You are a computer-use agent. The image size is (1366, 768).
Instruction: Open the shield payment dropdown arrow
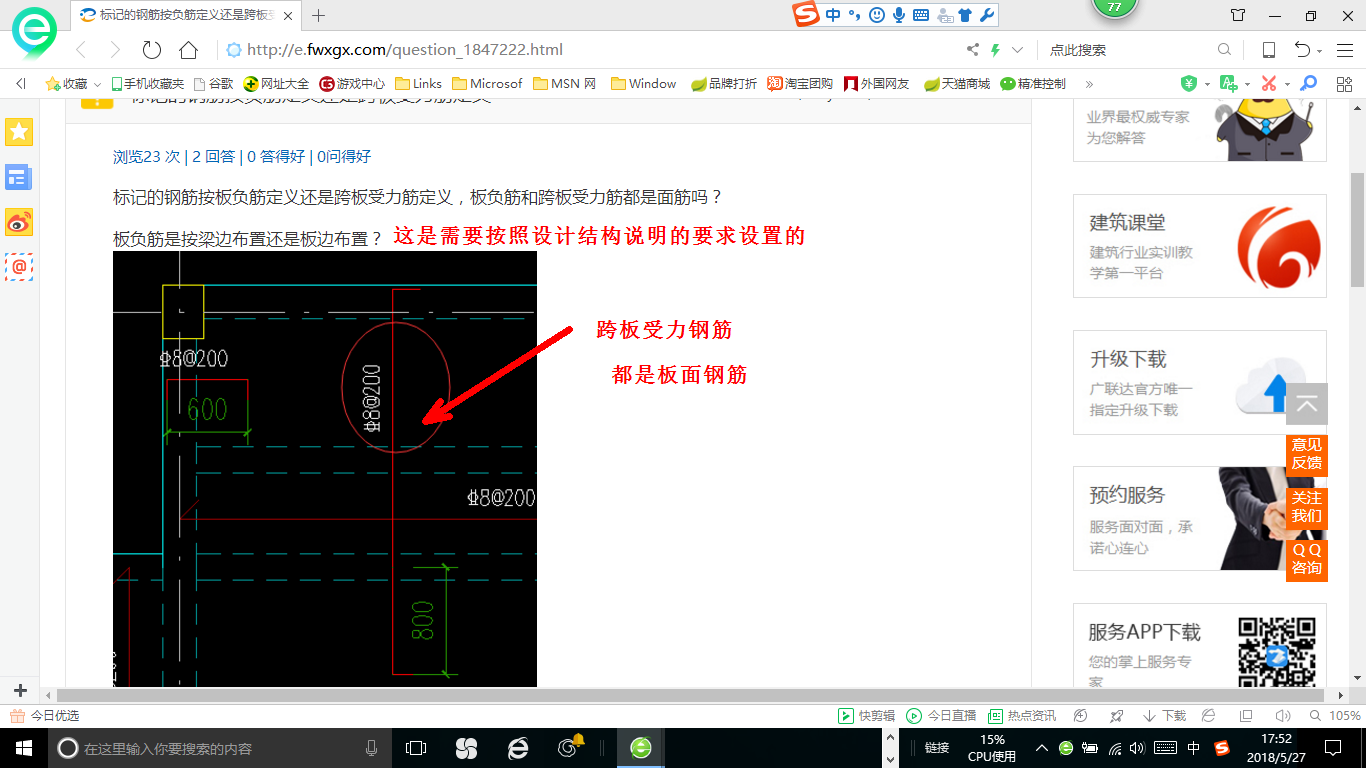point(1207,85)
